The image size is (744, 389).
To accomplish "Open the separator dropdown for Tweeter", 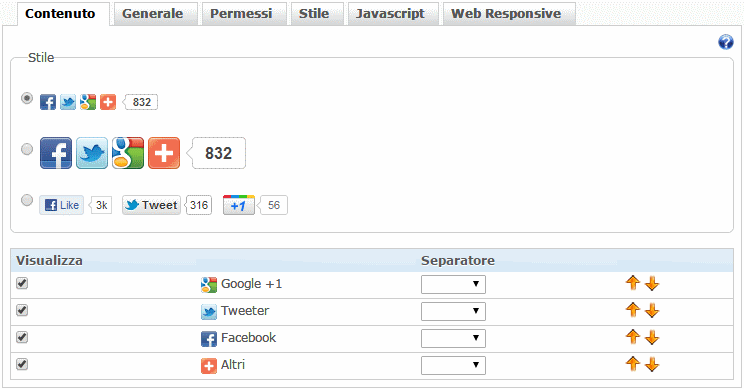I will point(453,311).
